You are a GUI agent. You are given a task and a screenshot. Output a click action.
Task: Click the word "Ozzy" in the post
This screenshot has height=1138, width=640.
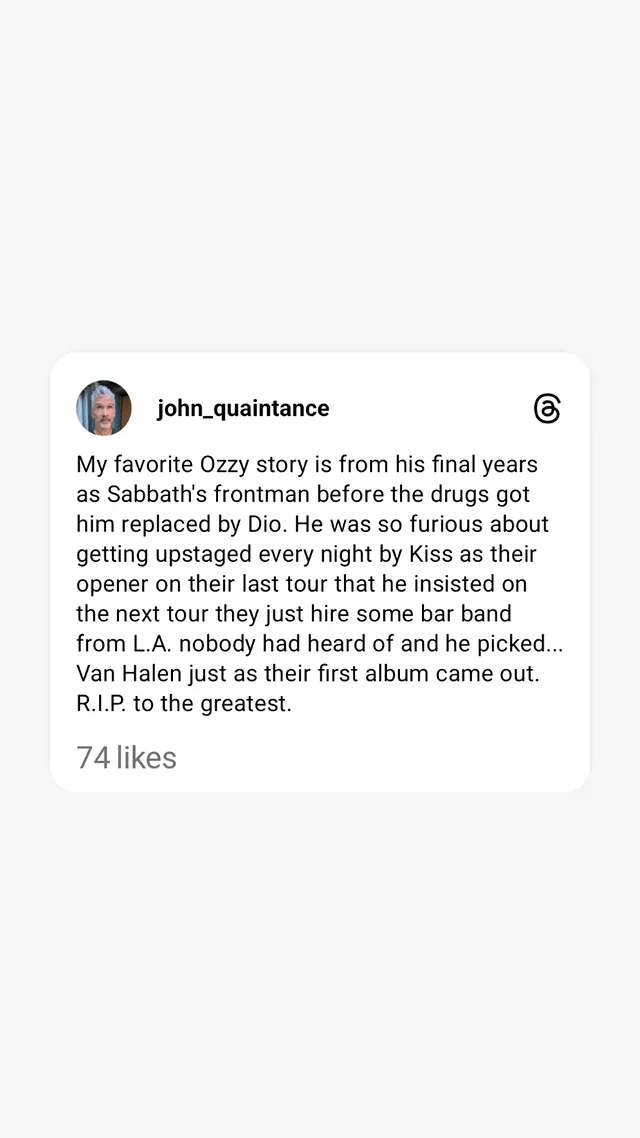(x=227, y=464)
